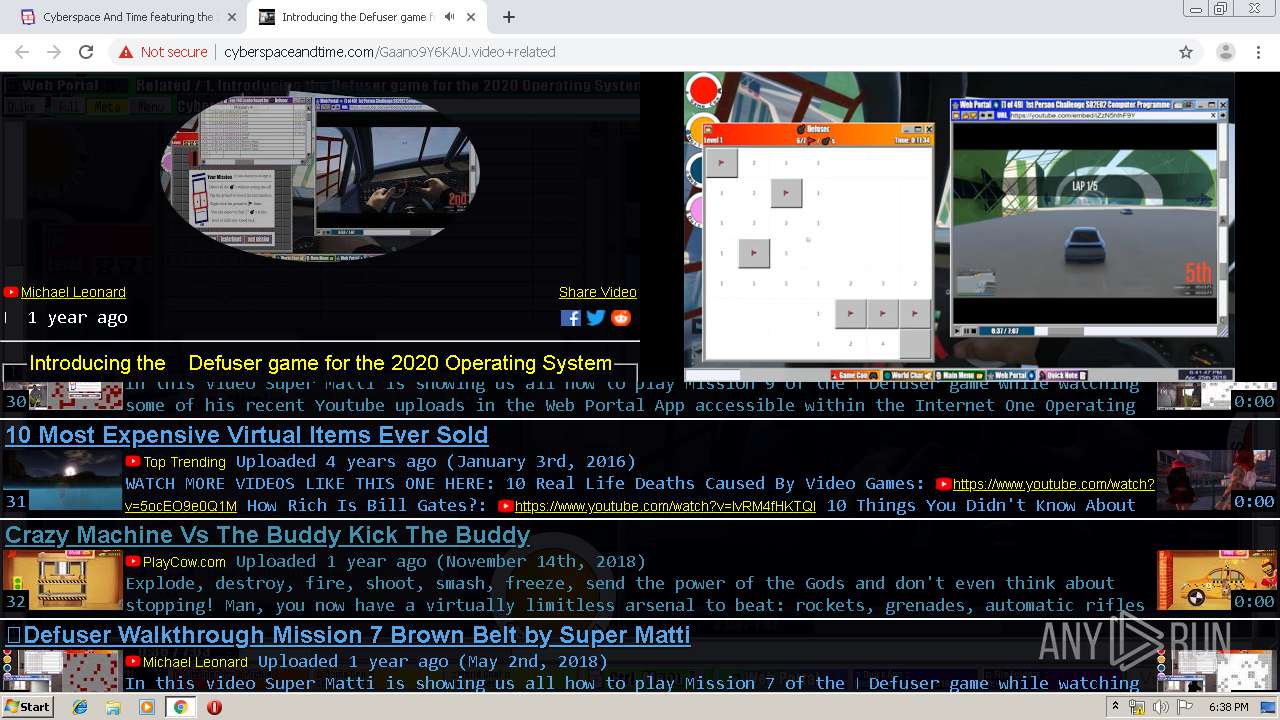Open Michael Leonard link in the Mission 7 row
The width and height of the screenshot is (1280, 720).
(195, 662)
